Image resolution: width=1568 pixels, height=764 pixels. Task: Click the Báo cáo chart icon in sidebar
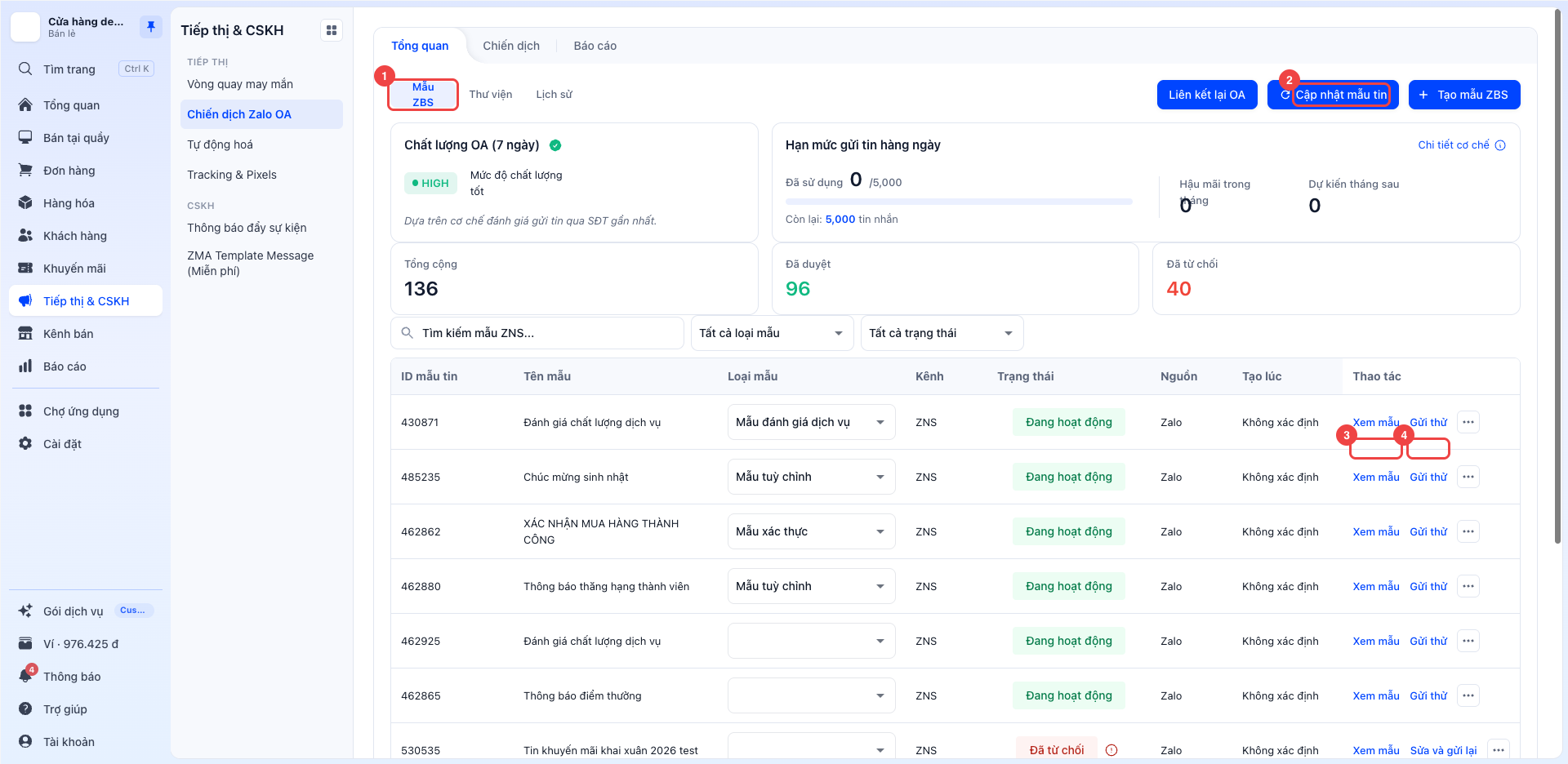coord(25,366)
